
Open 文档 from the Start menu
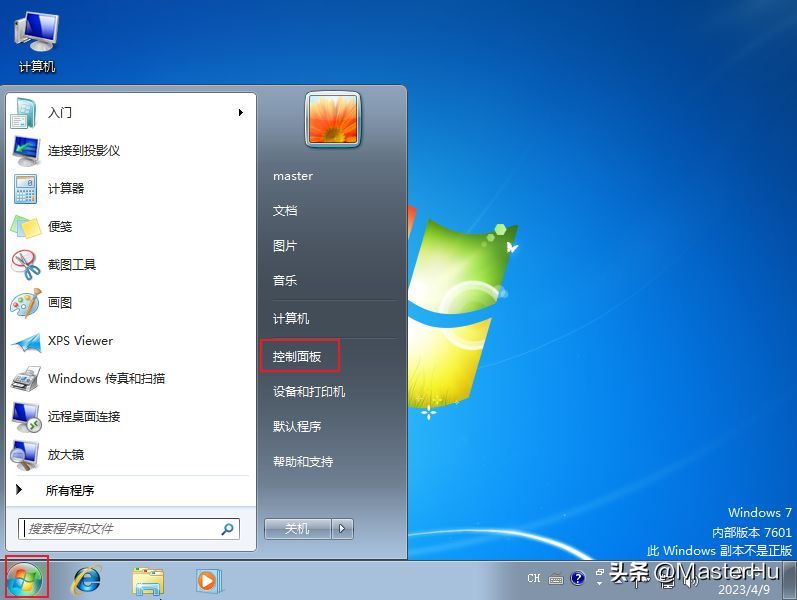[x=285, y=211]
